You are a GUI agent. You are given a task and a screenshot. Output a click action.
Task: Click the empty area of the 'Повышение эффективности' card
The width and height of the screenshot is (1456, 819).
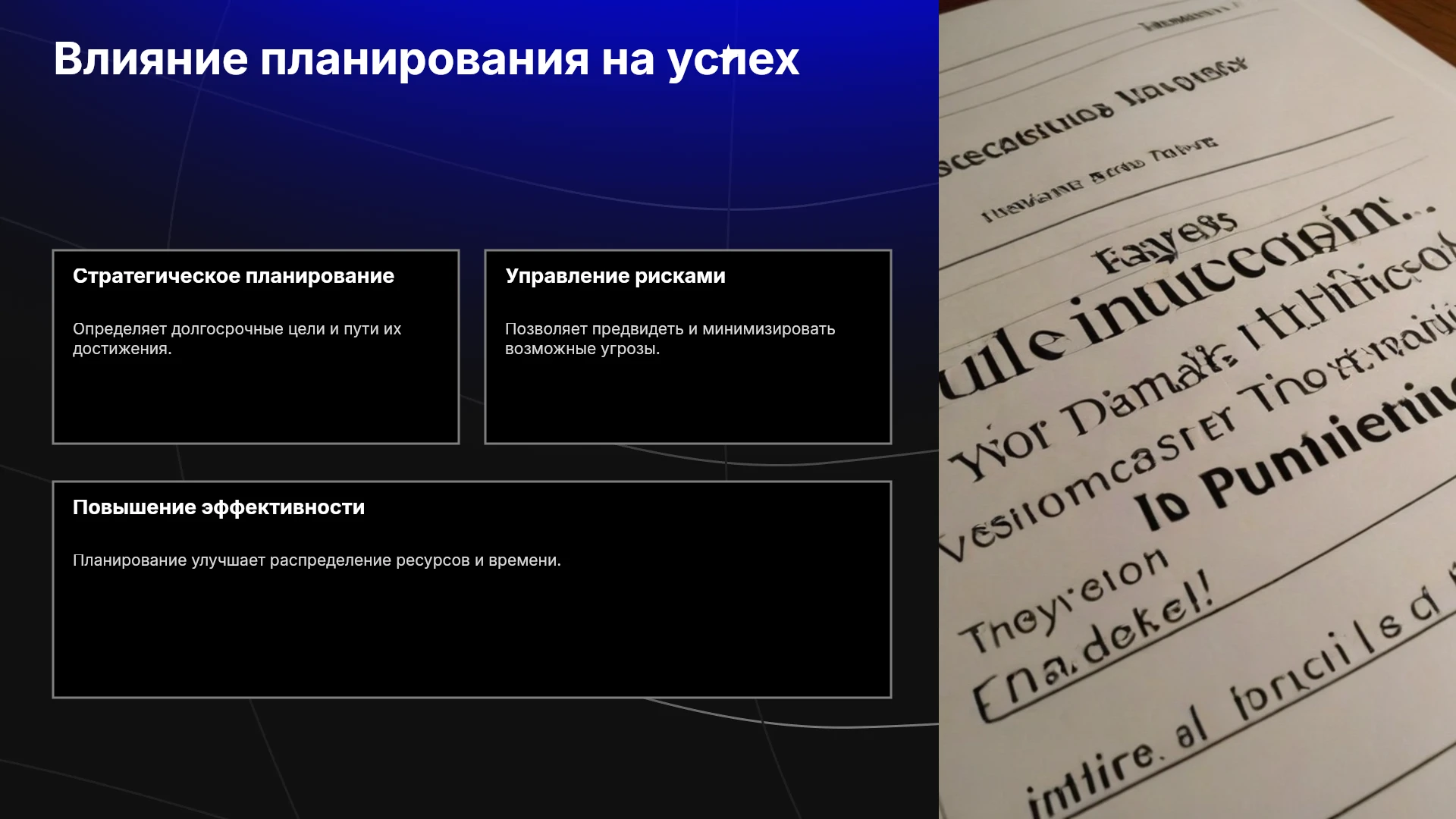(x=472, y=633)
